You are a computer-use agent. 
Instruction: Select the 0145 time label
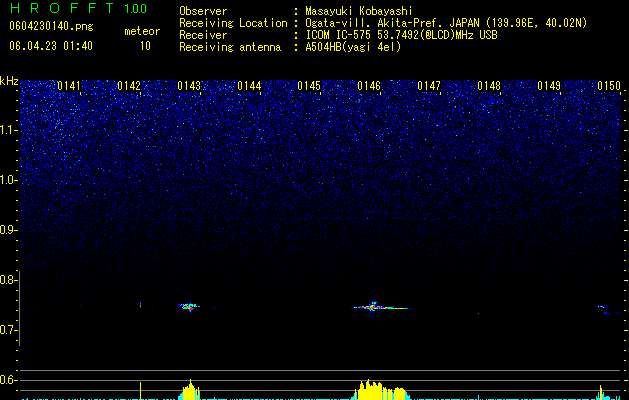[309, 86]
